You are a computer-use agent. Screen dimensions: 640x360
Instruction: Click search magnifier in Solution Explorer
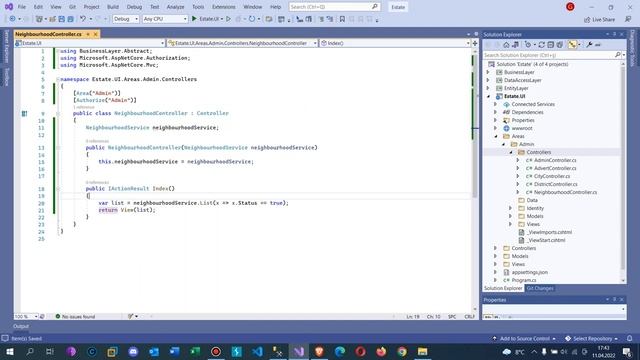click(618, 55)
